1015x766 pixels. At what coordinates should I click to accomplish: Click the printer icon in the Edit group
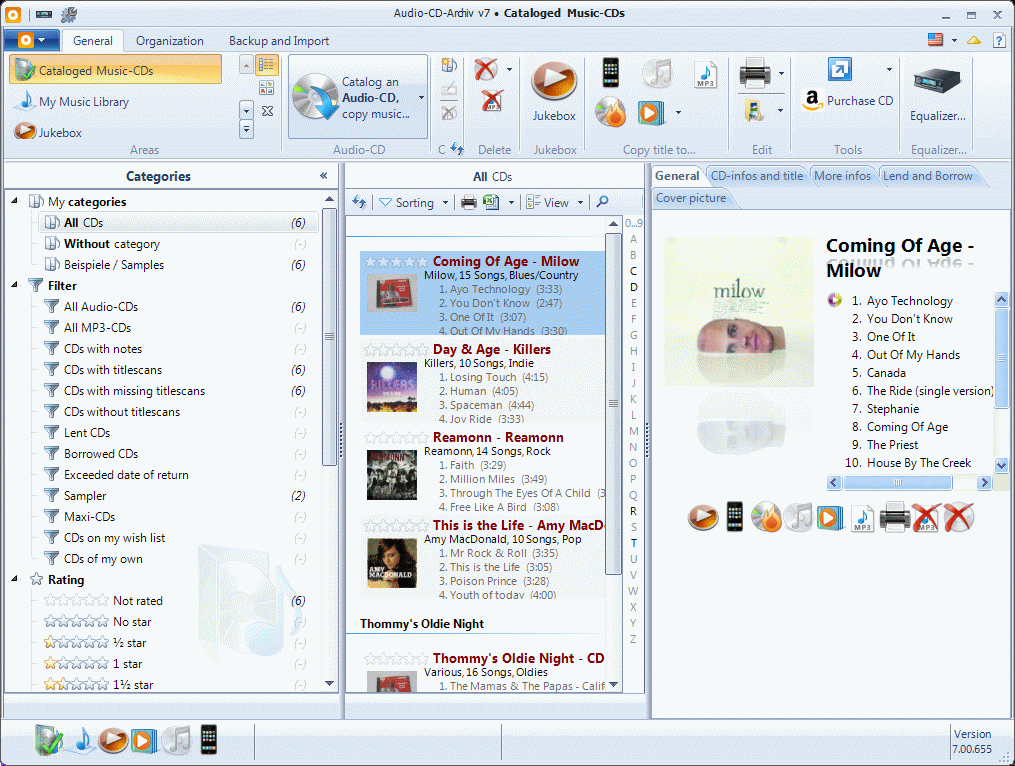[x=755, y=73]
